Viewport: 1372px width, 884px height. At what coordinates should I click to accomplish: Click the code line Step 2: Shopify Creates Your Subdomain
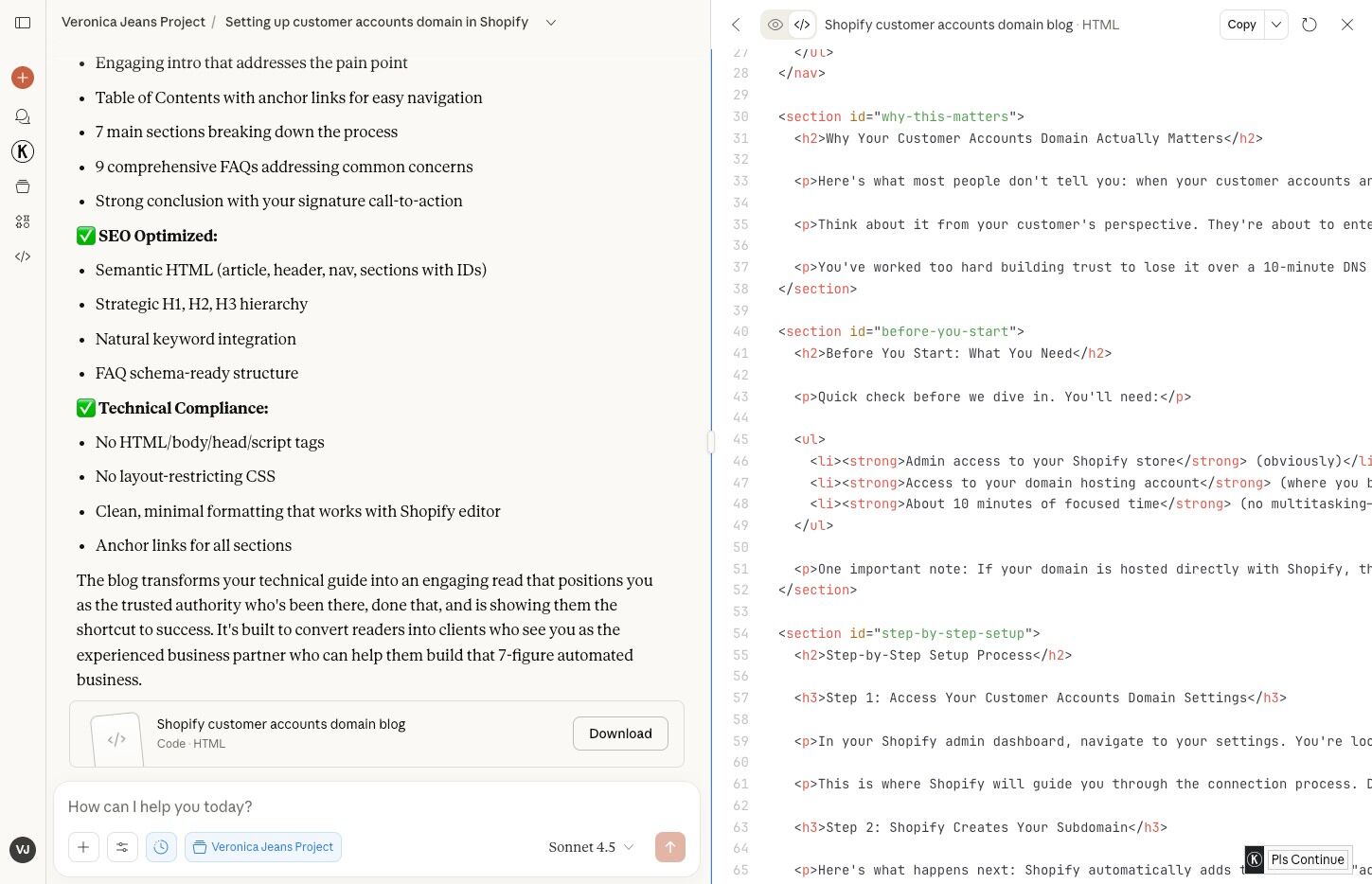[x=980, y=827]
